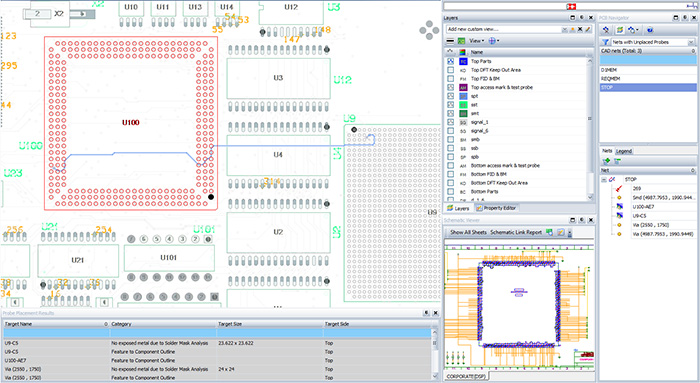The width and height of the screenshot is (700, 383).
Task: Toggle the signal_1 layer checkbox
Action: 450,122
